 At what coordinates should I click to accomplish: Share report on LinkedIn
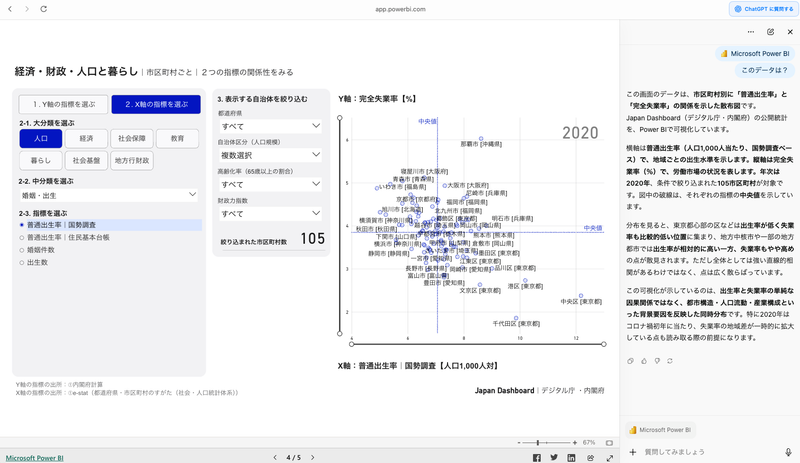(x=571, y=457)
